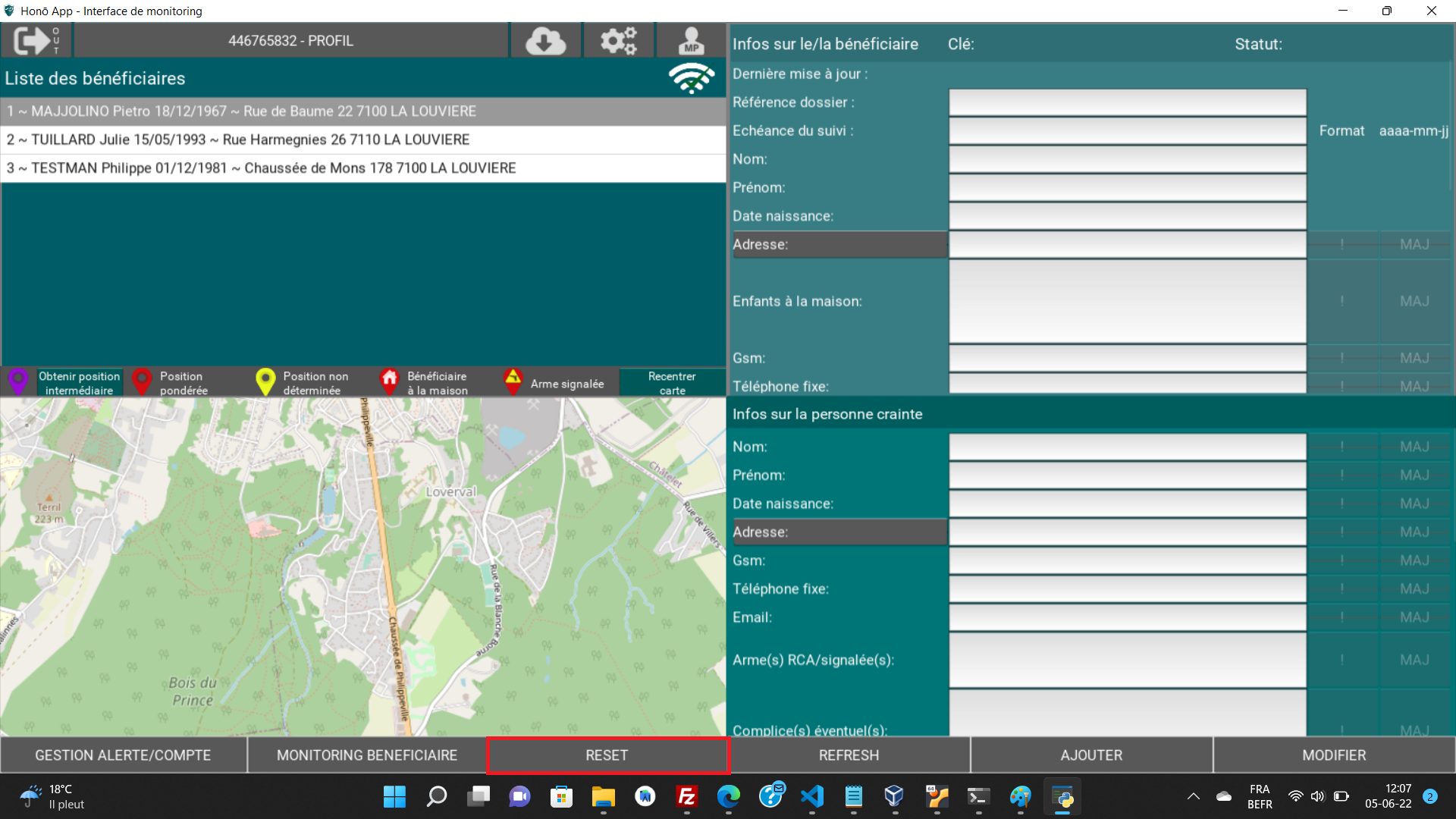Select beneficiary MAJJOLINO Pietro in list
The width and height of the screenshot is (1456, 819).
pyautogui.click(x=363, y=111)
